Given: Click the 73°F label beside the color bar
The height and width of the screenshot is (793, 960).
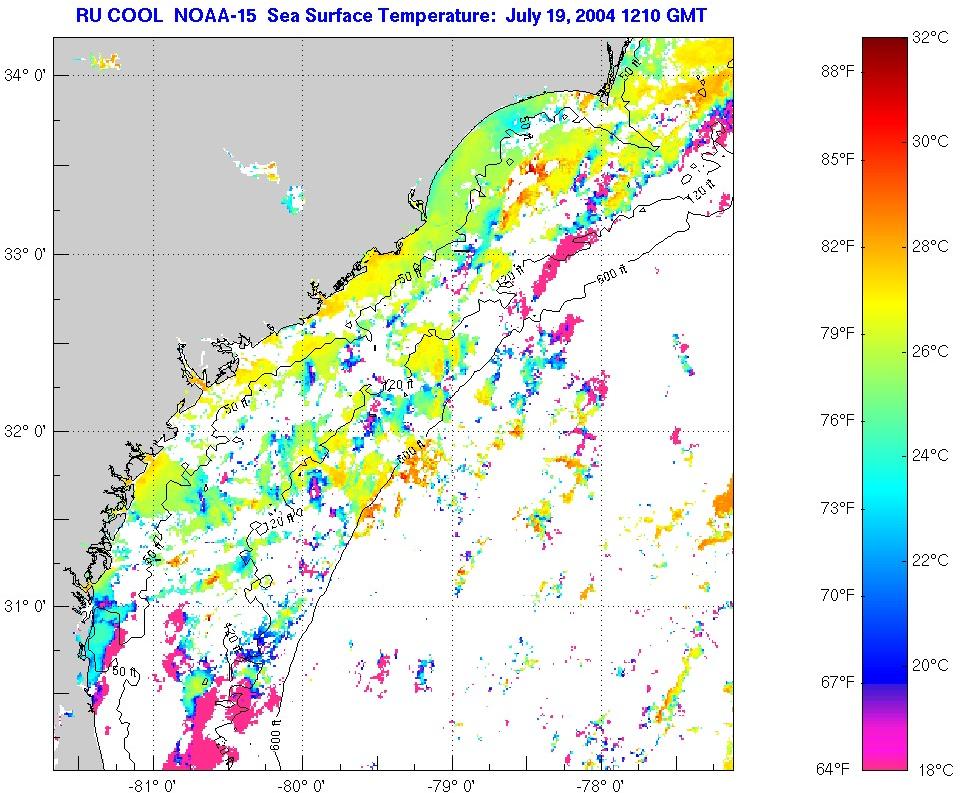Looking at the screenshot, I should pyautogui.click(x=838, y=508).
